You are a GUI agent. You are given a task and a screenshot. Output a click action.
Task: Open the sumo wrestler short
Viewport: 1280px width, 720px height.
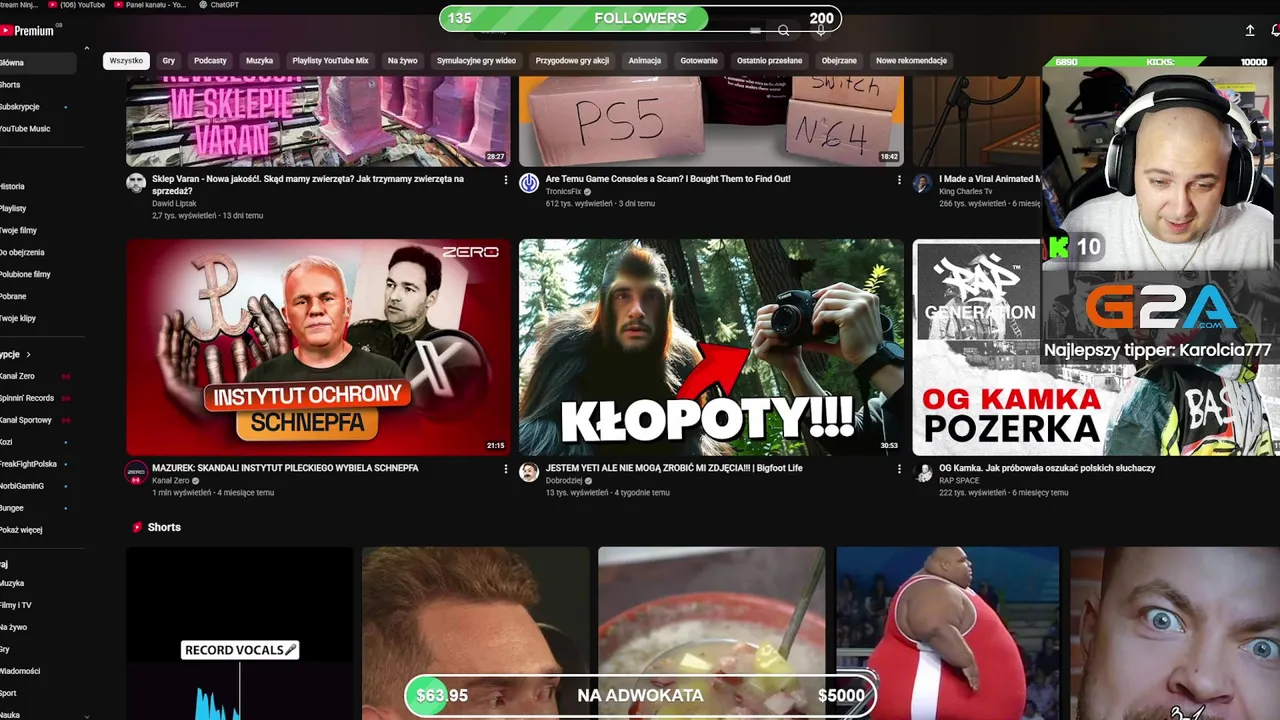point(947,633)
